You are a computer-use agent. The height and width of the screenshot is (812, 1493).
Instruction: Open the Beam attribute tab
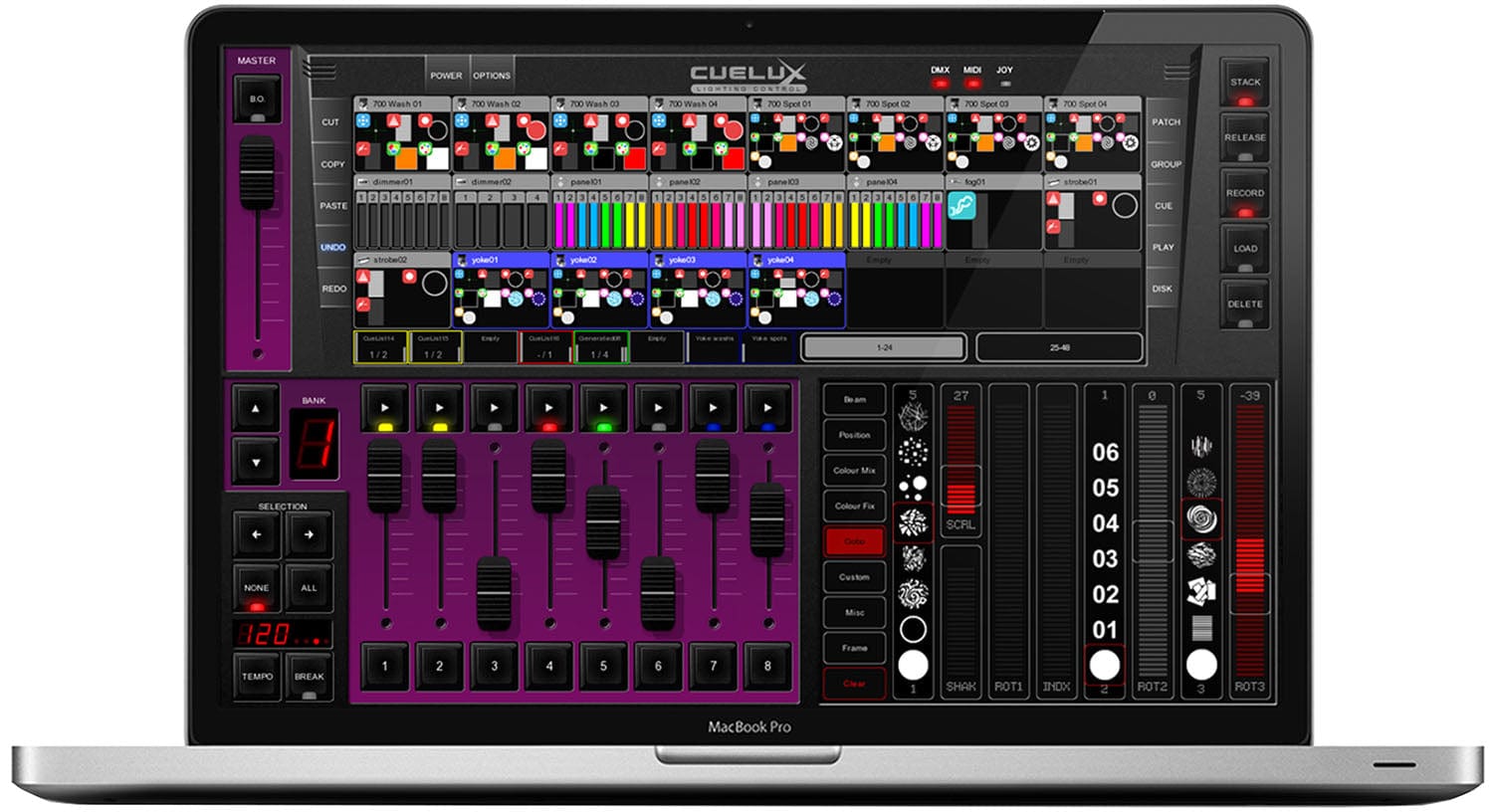(854, 399)
